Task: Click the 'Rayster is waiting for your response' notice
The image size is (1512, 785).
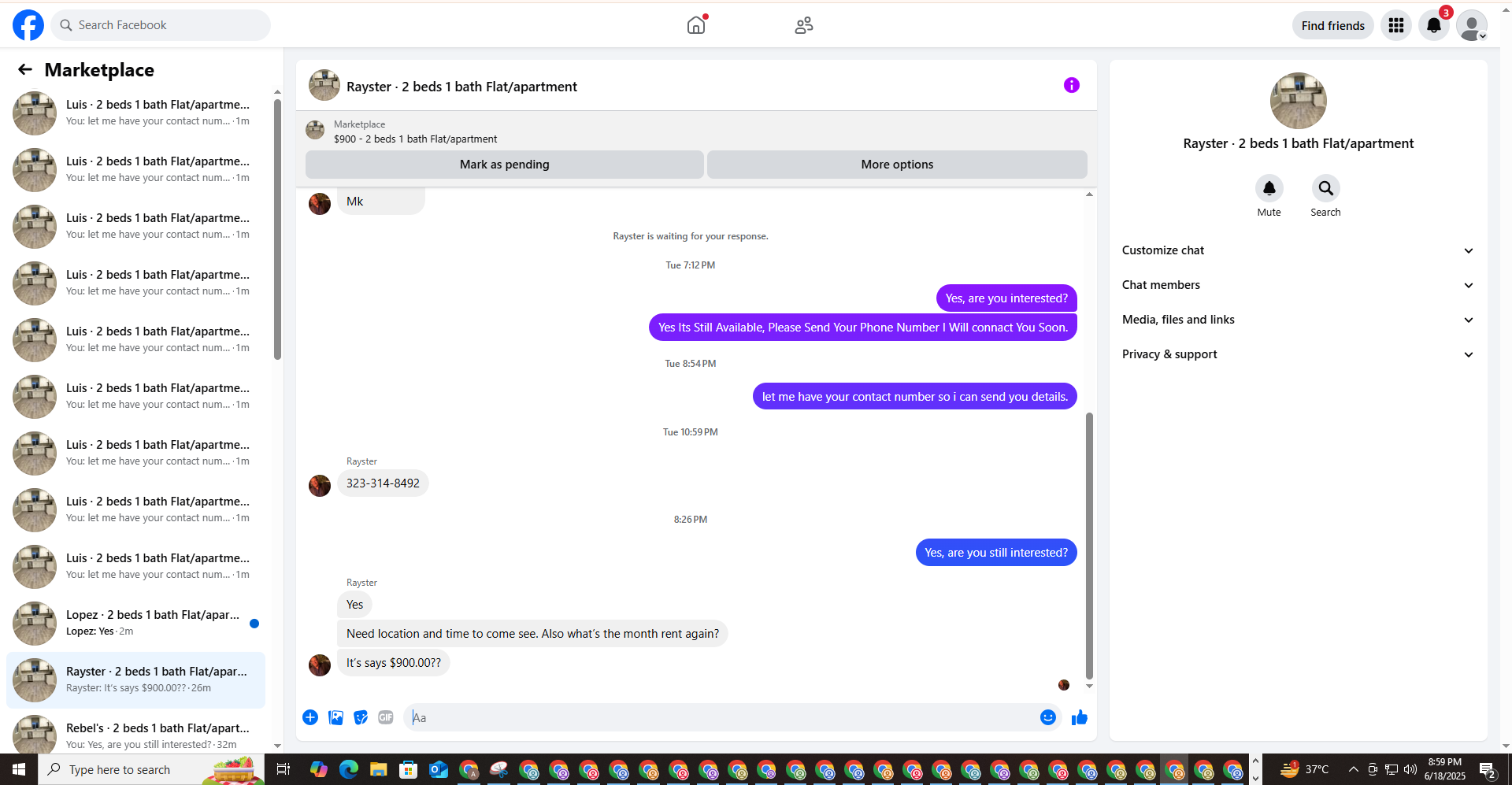Action: click(691, 236)
